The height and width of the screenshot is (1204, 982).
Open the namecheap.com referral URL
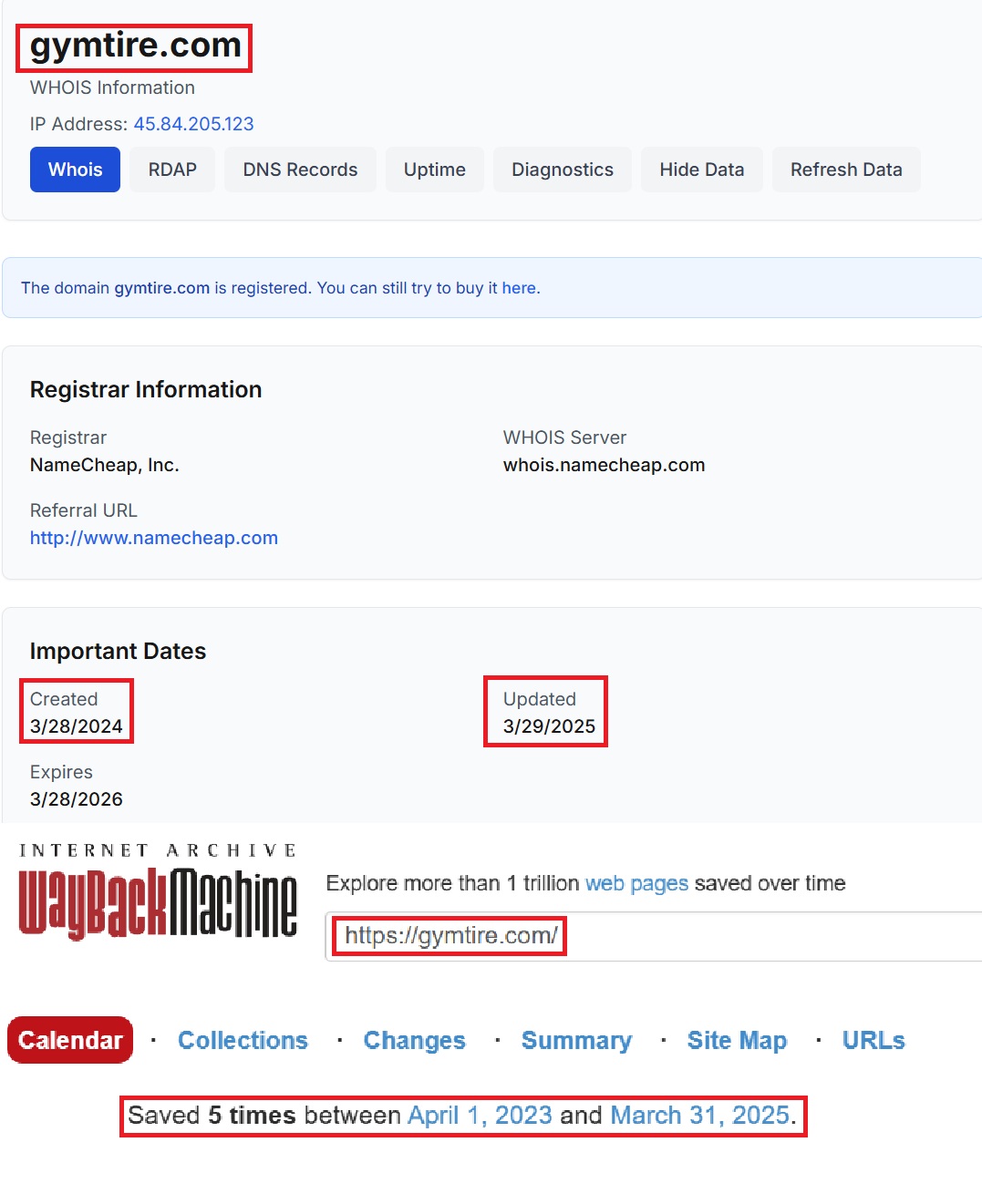pos(153,538)
